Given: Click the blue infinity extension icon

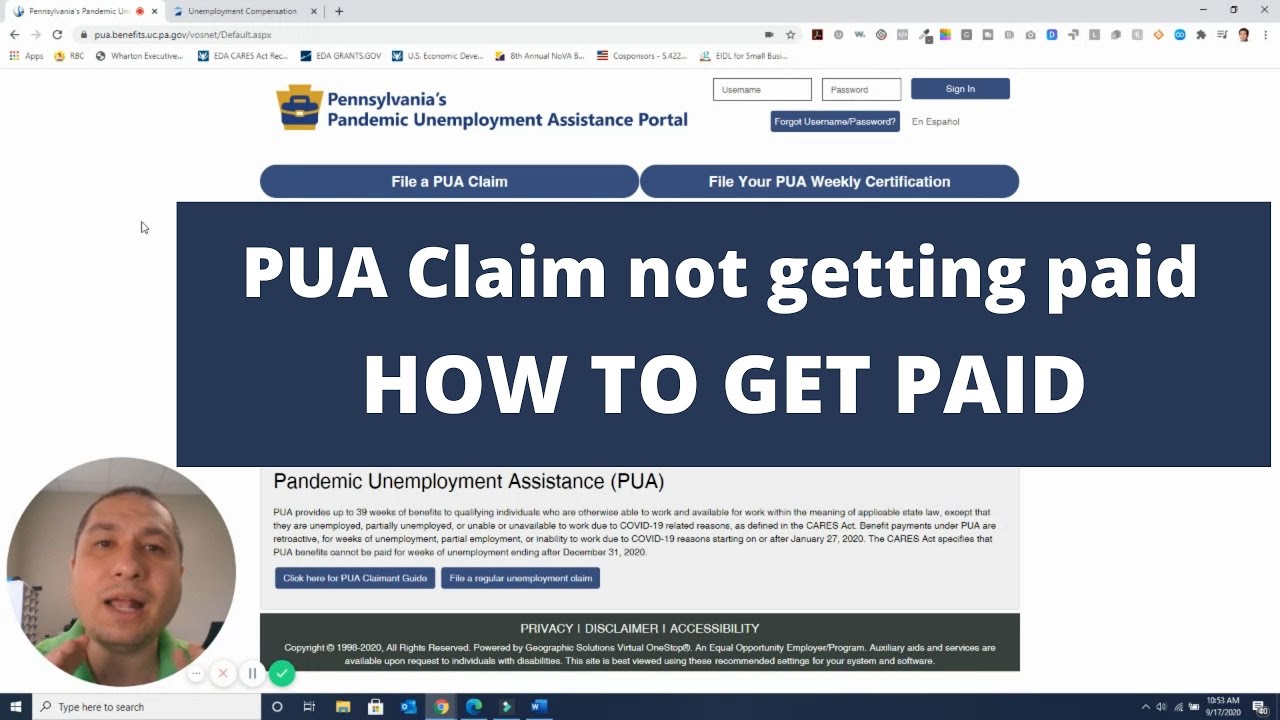Looking at the screenshot, I should pos(1180,34).
